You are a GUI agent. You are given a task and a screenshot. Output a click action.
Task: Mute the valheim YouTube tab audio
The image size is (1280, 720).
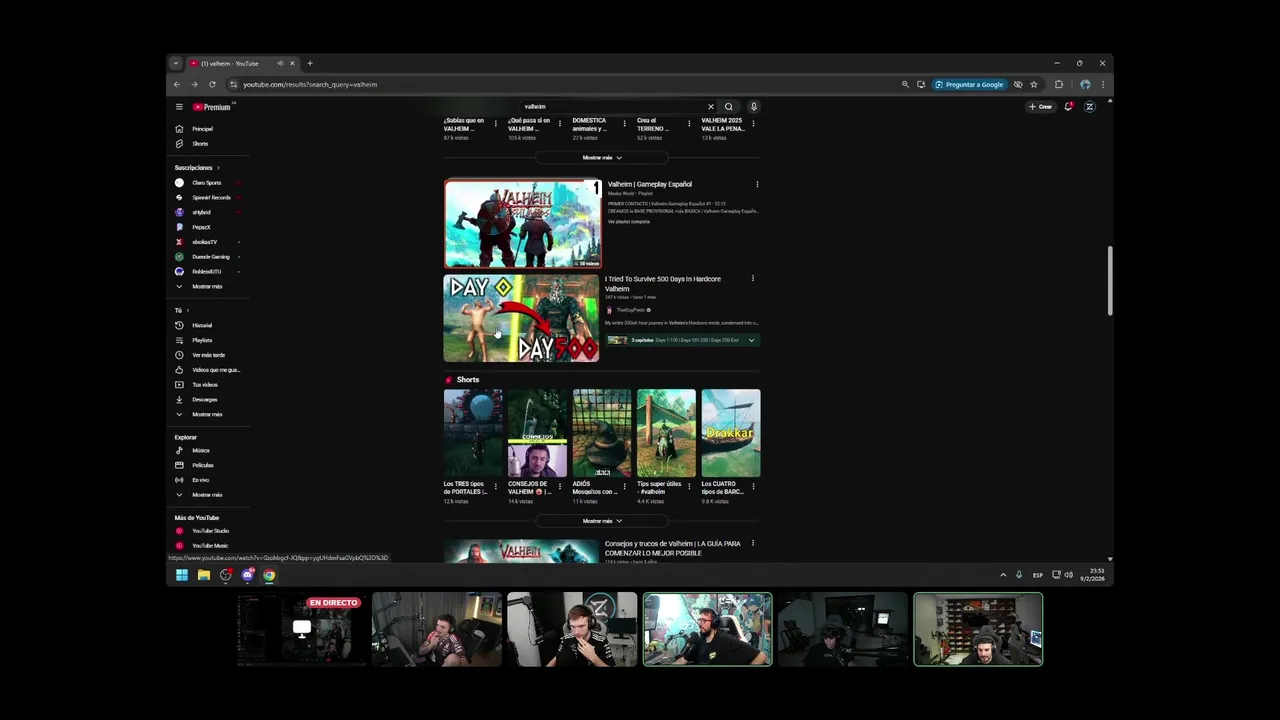pos(280,64)
